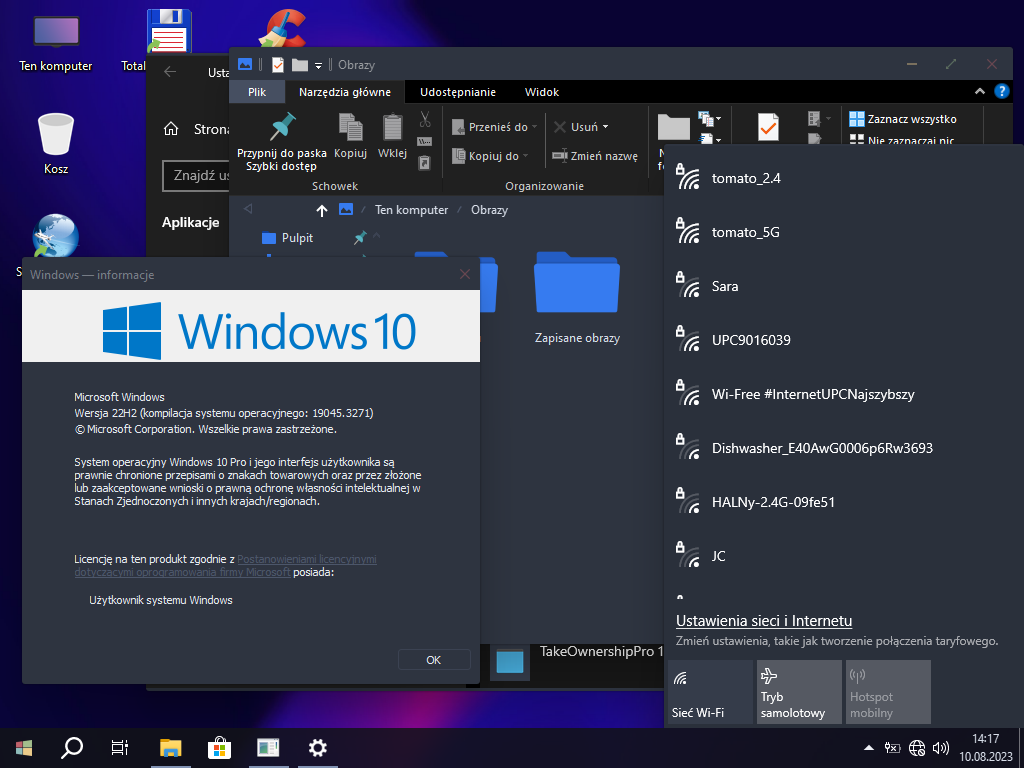Click the volume speaker icon in tray
Image resolution: width=1024 pixels, height=768 pixels.
(x=940, y=747)
